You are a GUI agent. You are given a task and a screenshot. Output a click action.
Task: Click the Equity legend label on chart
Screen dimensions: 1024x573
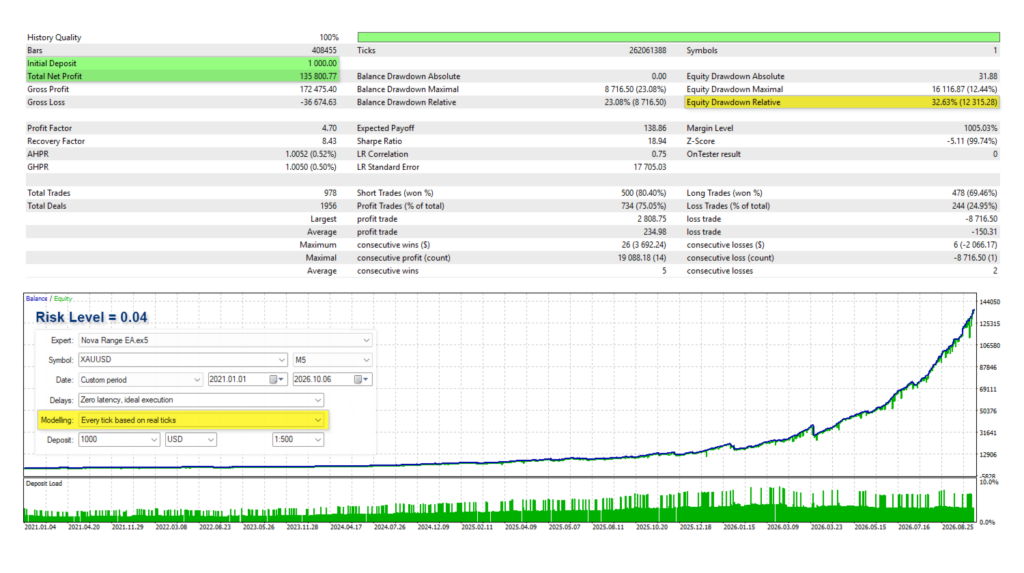click(x=63, y=299)
